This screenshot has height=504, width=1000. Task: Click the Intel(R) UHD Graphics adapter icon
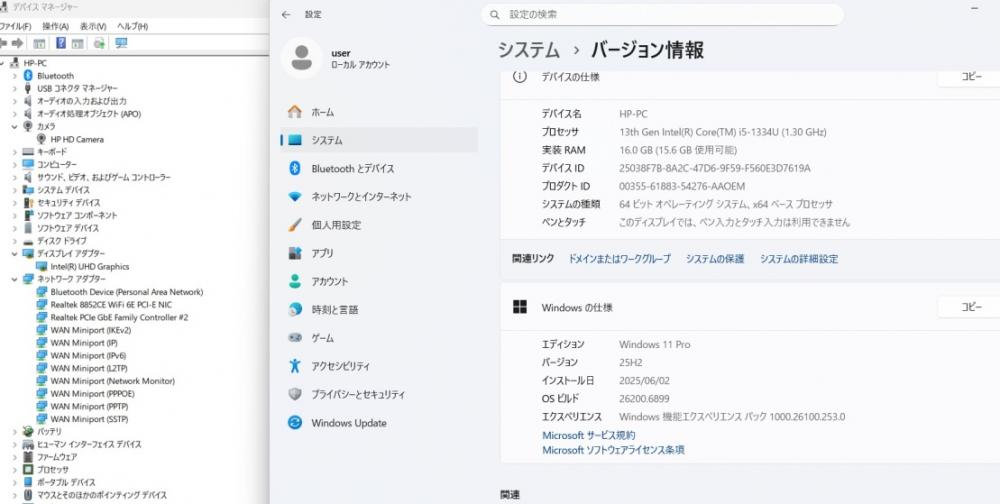(41, 267)
